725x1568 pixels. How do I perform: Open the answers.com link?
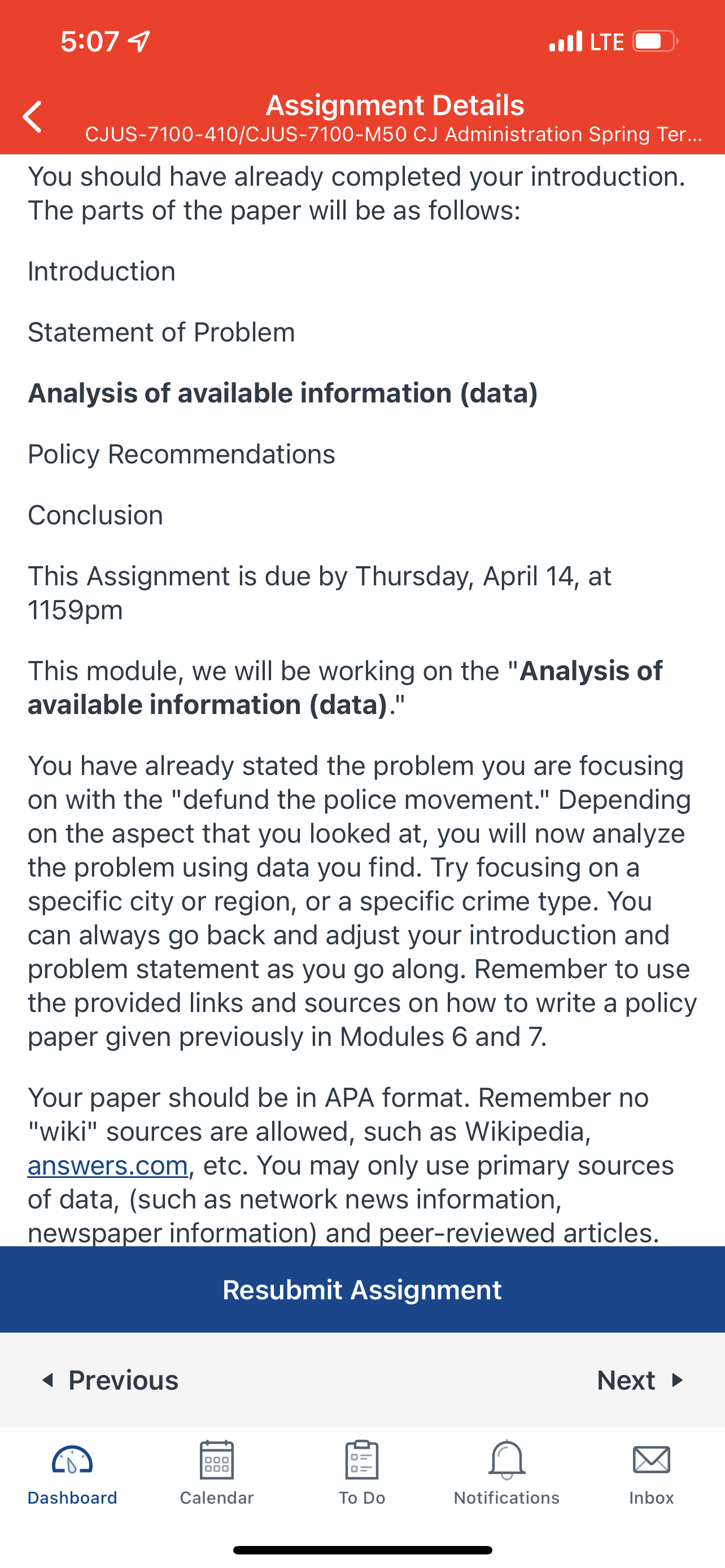click(108, 1166)
